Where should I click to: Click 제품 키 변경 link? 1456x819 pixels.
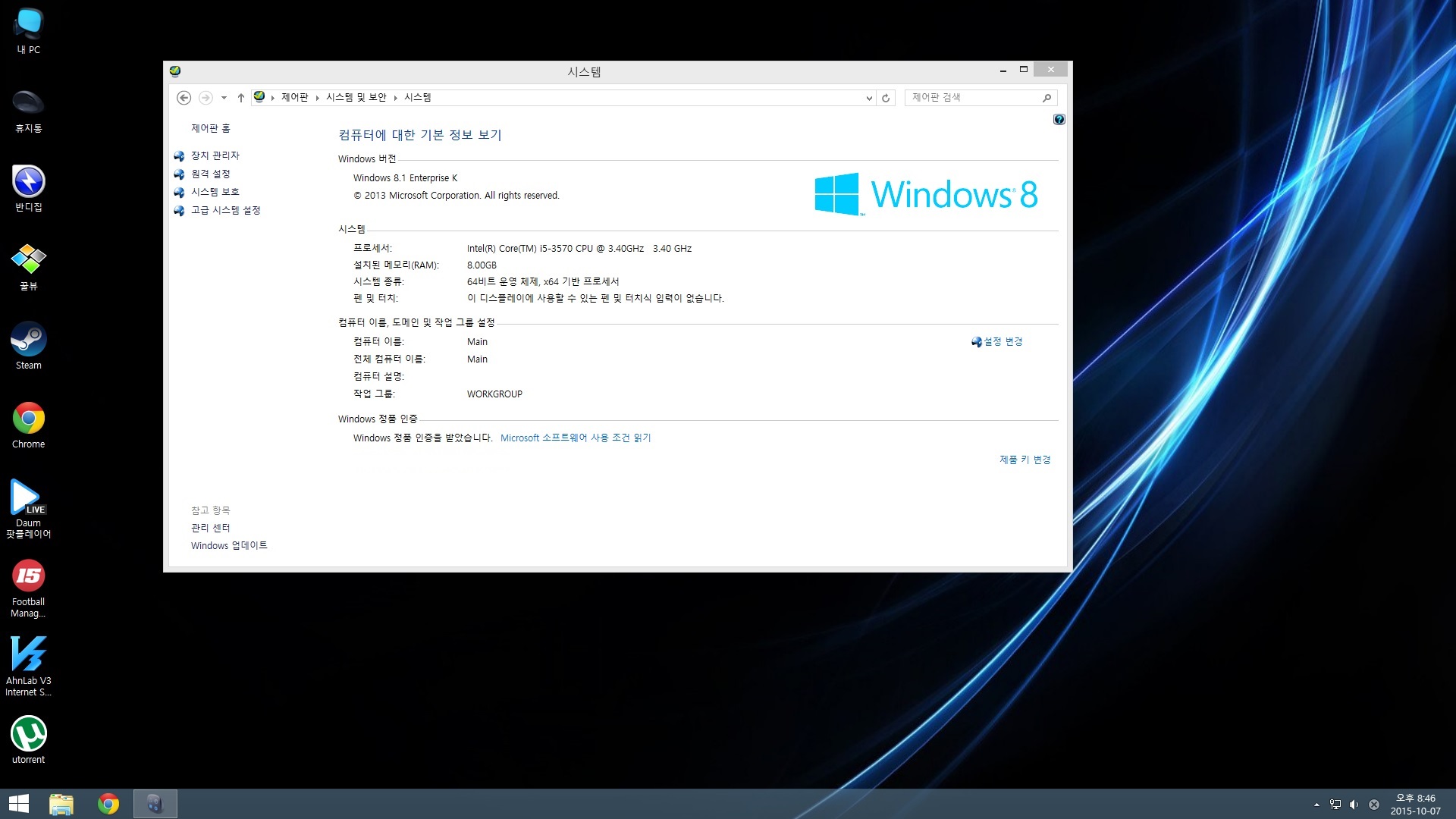click(1025, 460)
